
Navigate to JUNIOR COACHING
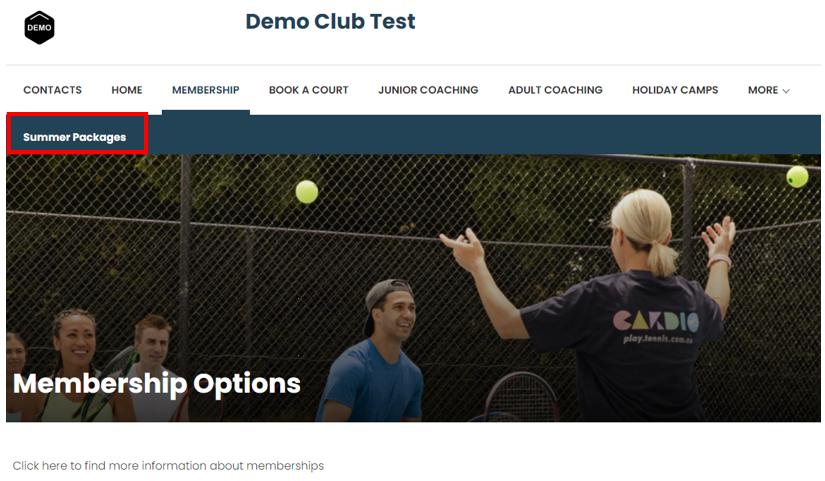[428, 90]
